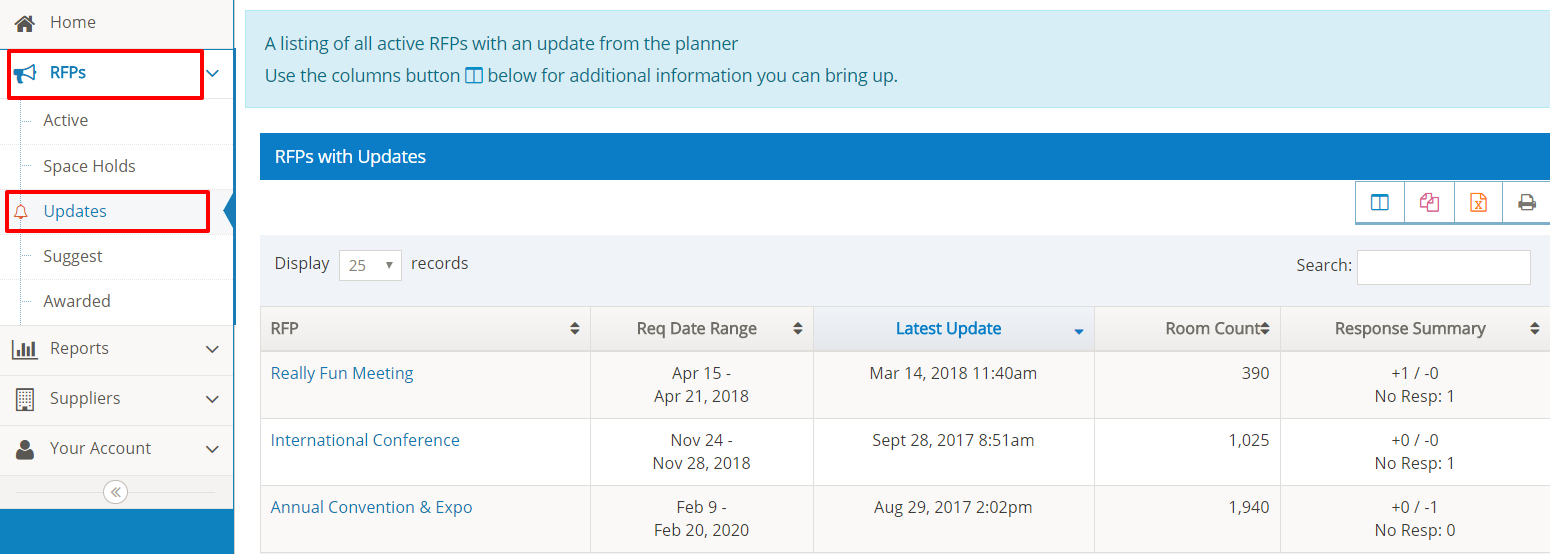Click the Reports bar chart icon

tap(25, 349)
